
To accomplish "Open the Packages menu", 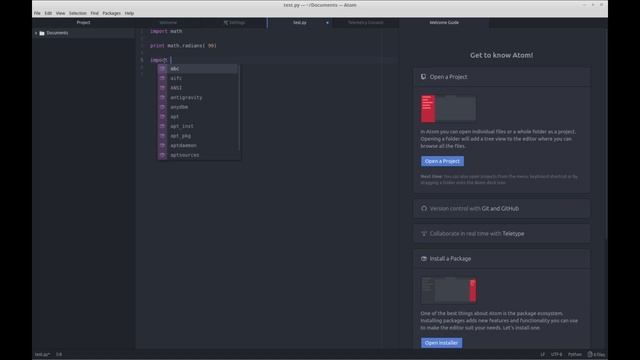I will (x=111, y=13).
